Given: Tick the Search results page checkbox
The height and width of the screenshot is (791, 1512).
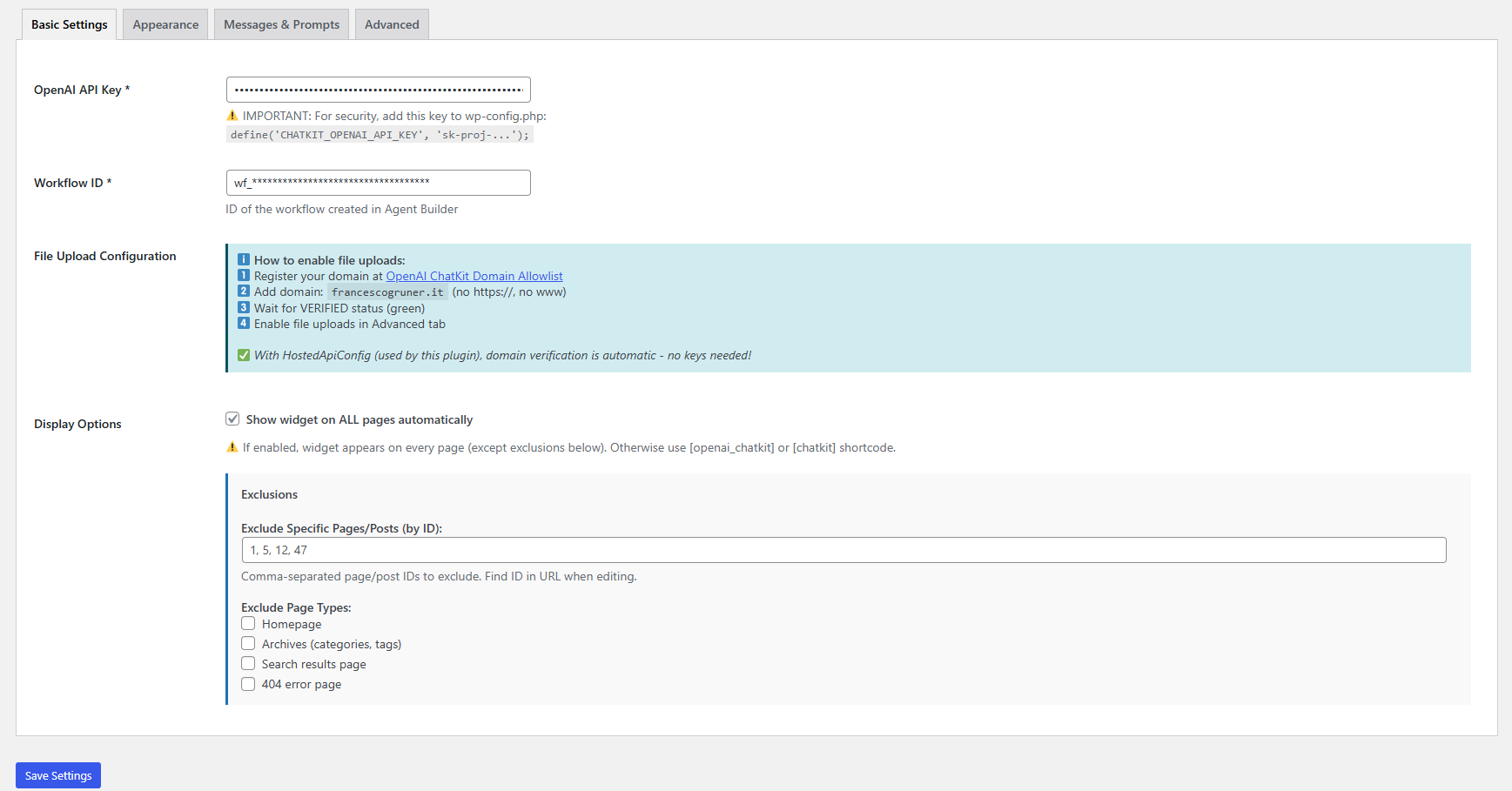Looking at the screenshot, I should click(x=248, y=663).
